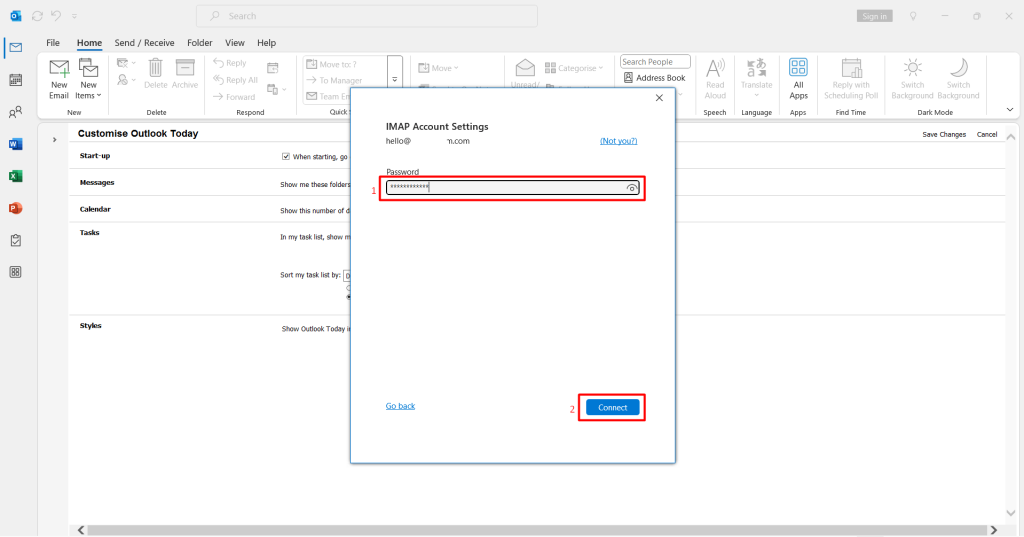Click the Password input field
Image resolution: width=1024 pixels, height=537 pixels.
pos(513,188)
